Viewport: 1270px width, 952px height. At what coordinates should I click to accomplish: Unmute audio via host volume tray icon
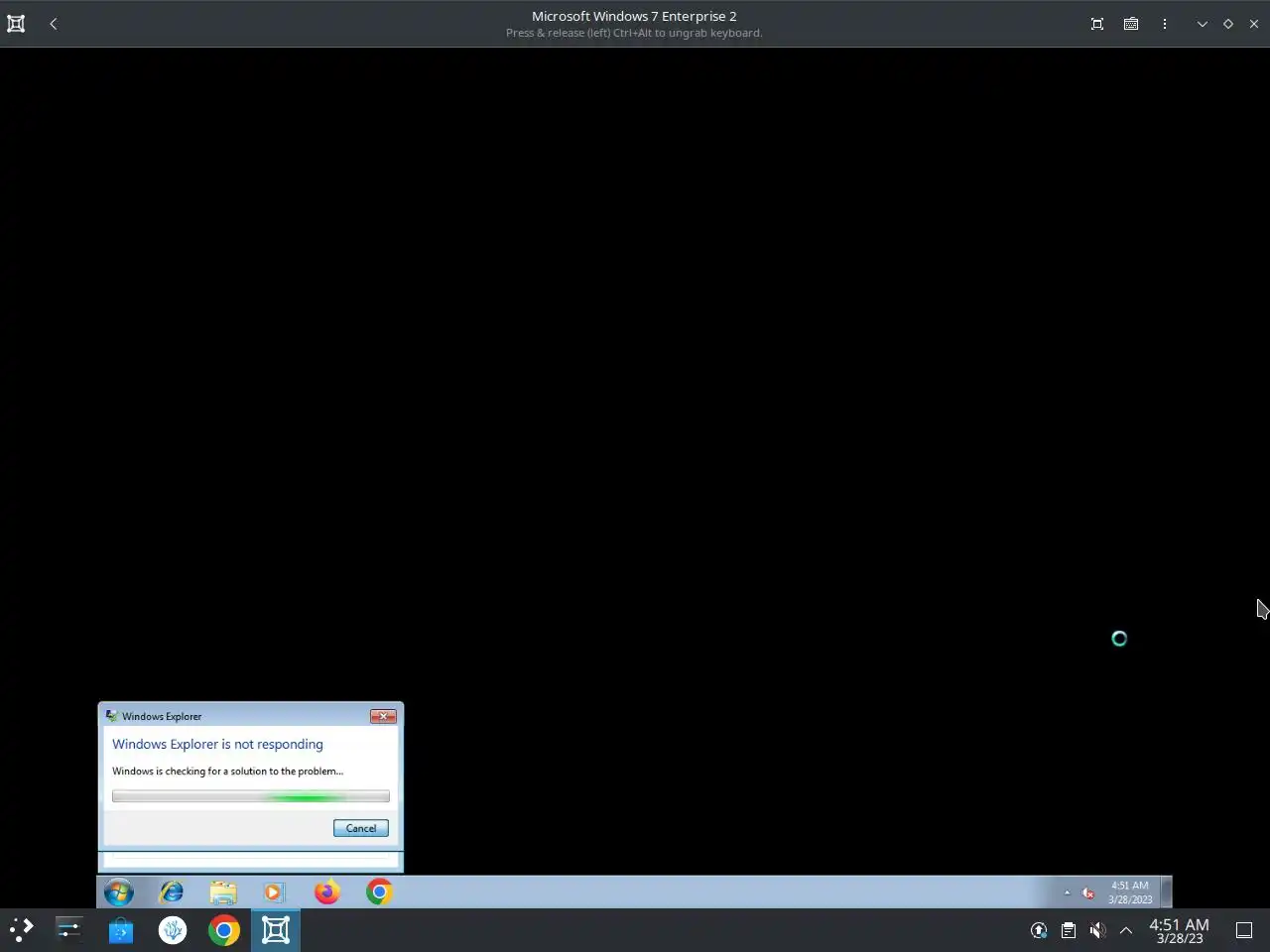point(1097,930)
